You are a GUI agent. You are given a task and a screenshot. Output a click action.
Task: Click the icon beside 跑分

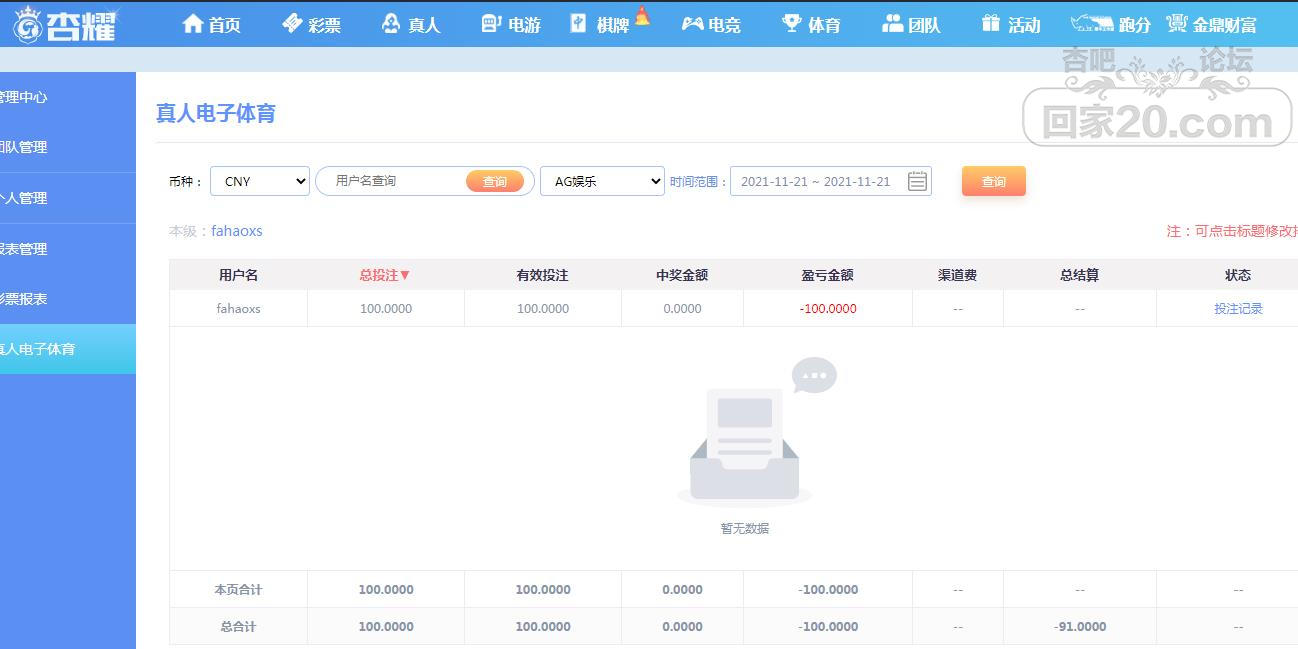point(1092,23)
